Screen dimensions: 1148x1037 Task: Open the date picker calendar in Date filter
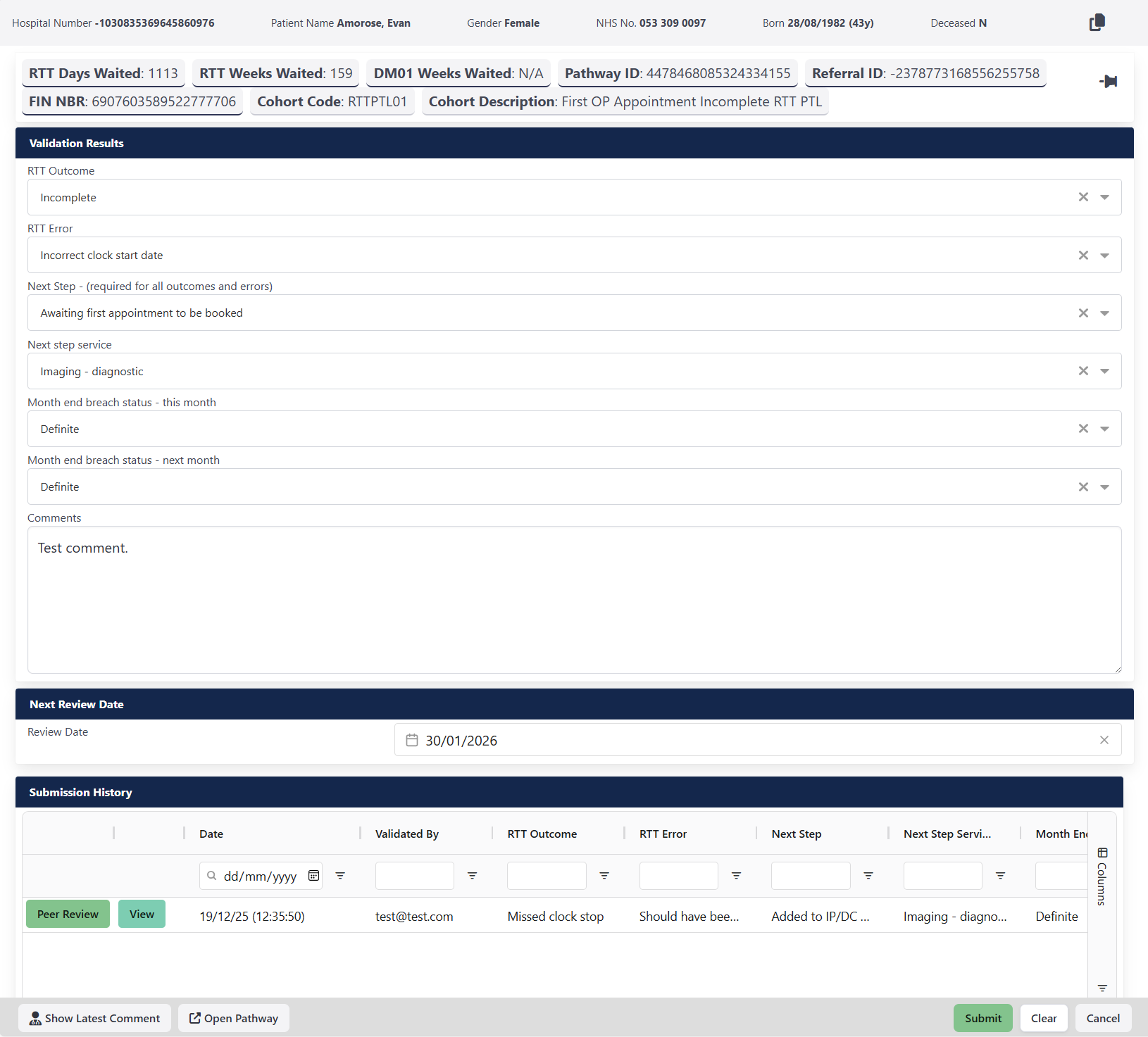(x=313, y=876)
